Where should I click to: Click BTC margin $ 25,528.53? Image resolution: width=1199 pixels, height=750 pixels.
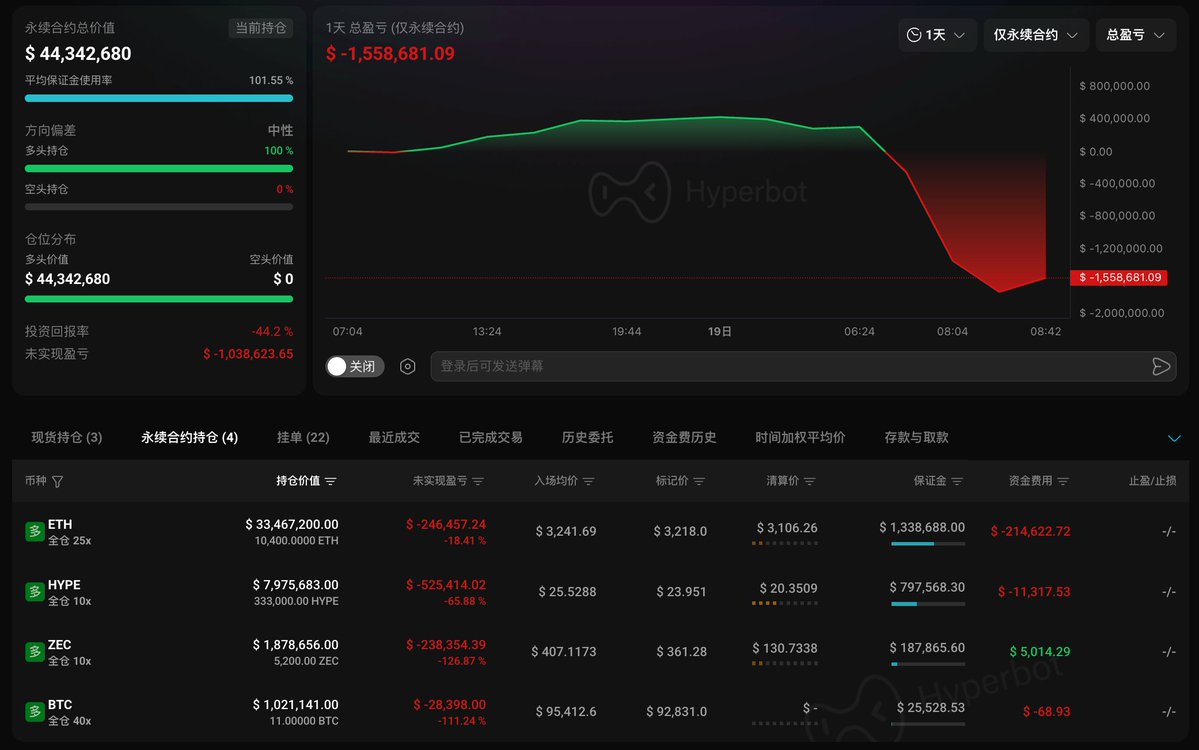click(x=931, y=708)
